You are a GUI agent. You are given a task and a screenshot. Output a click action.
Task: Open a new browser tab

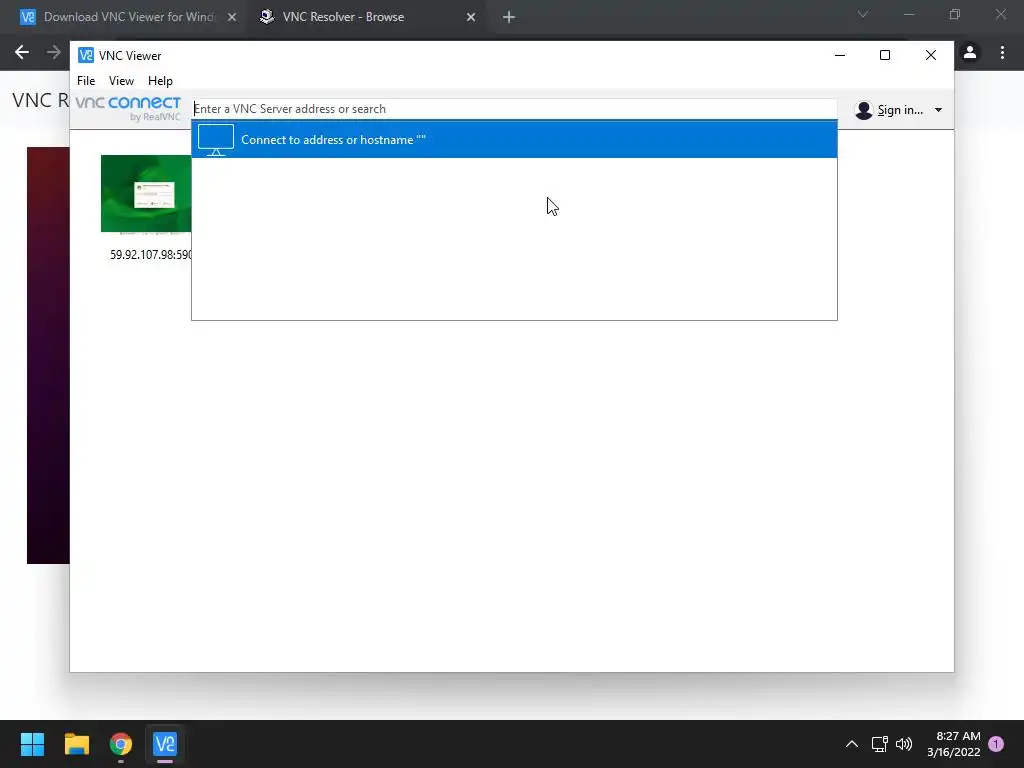[x=509, y=17]
